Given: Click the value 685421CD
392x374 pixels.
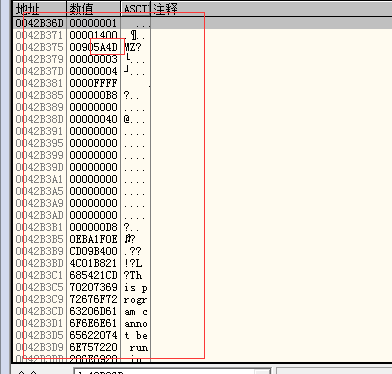Looking at the screenshot, I should pos(93,275).
